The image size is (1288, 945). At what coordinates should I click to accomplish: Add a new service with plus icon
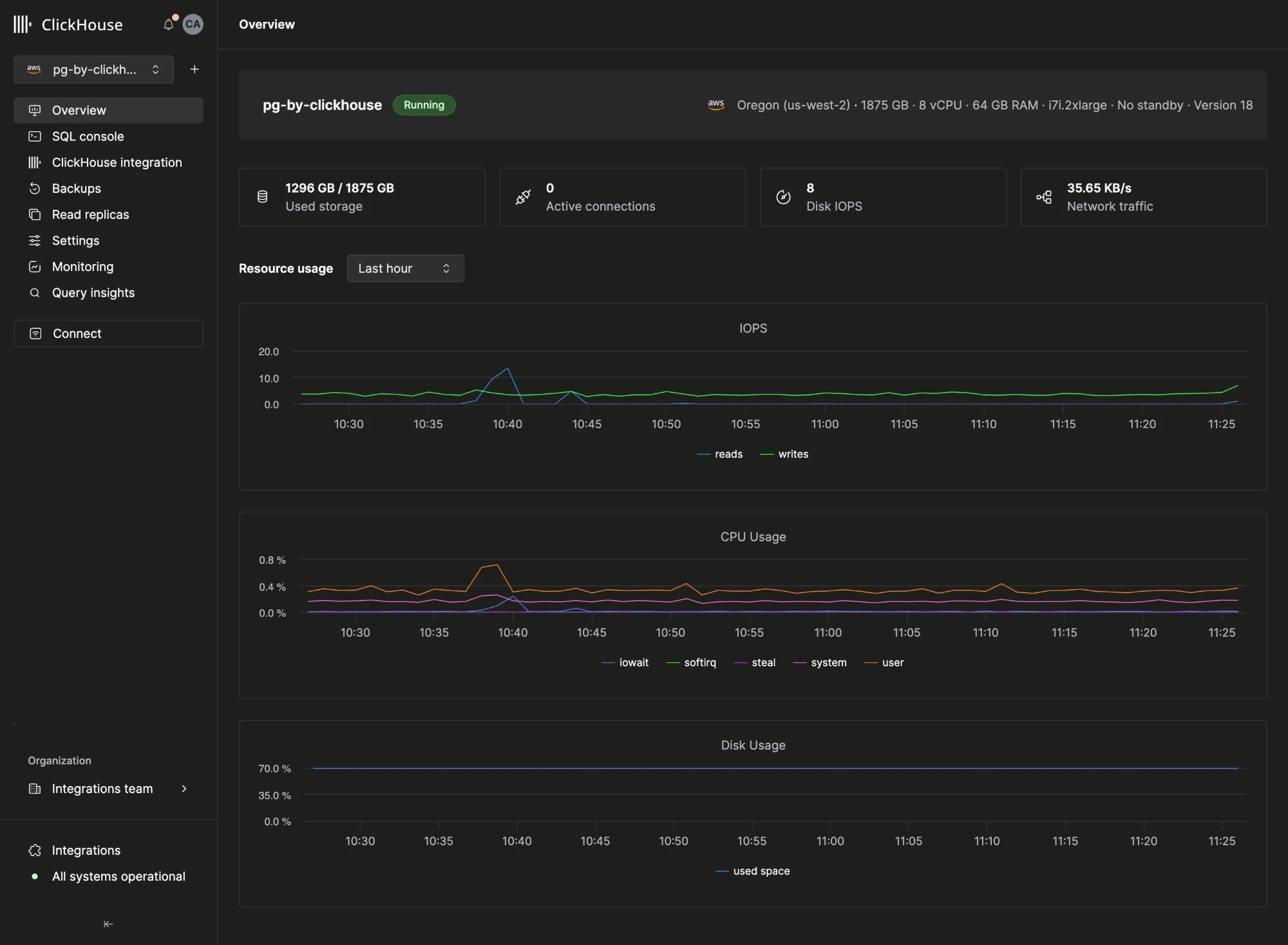(194, 70)
